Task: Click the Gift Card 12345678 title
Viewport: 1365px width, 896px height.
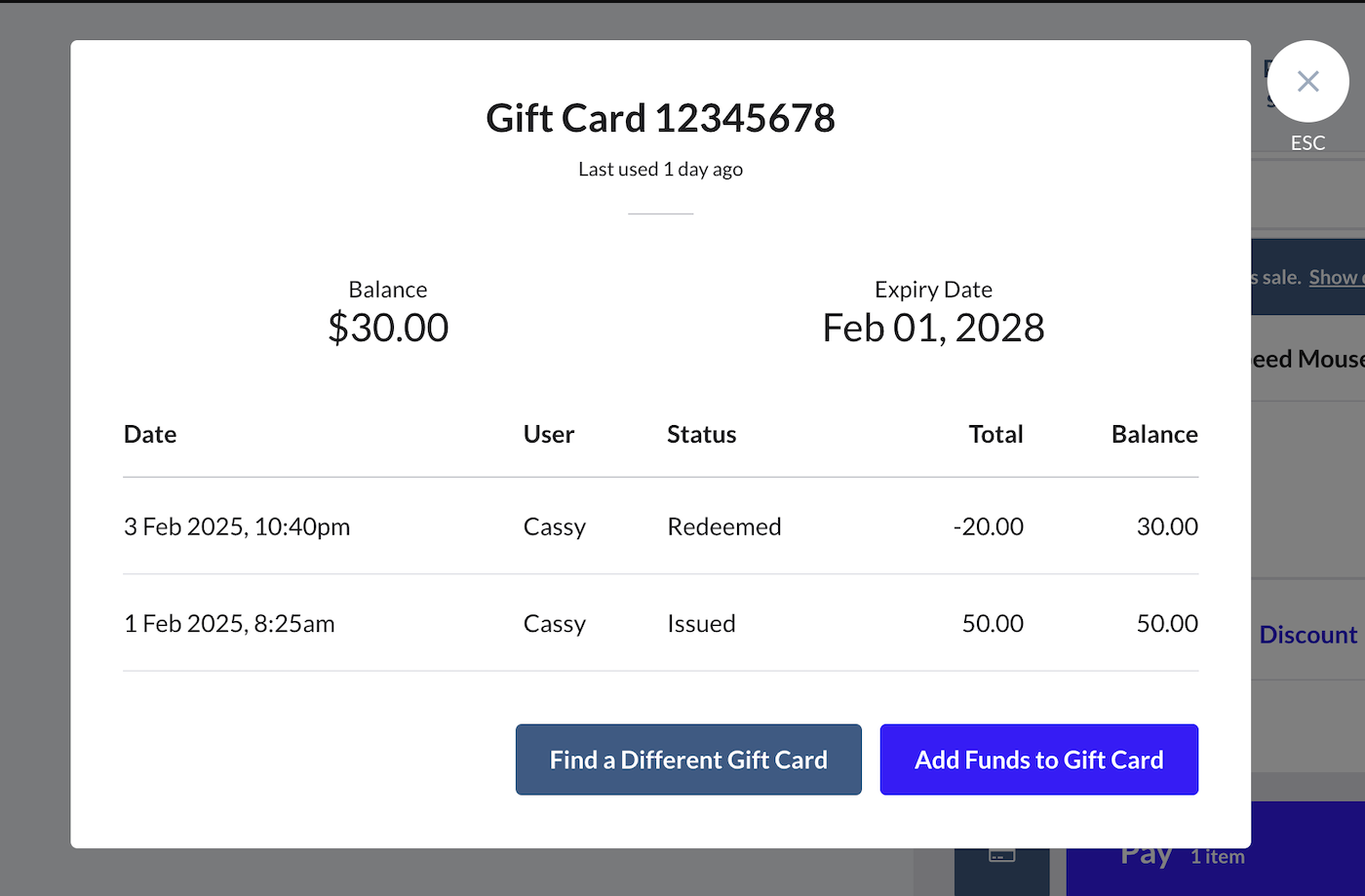Action: 660,119
